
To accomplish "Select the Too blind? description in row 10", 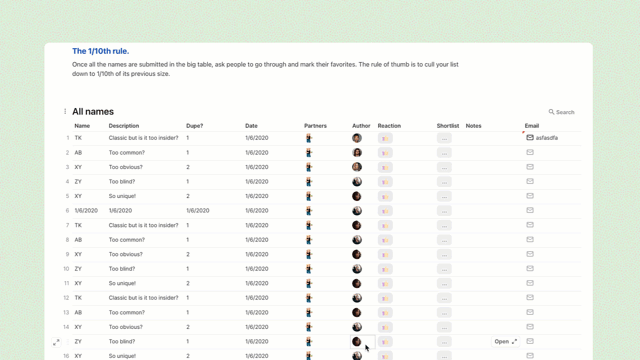I will click(122, 269).
